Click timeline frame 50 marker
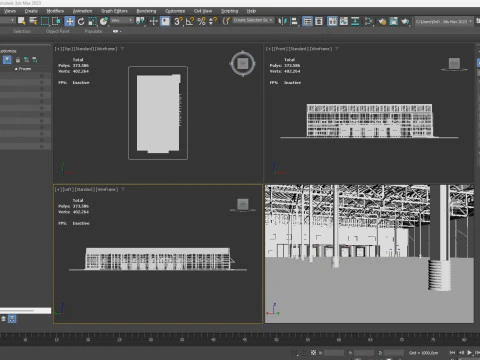This screenshot has width=480, height=360. tap(276, 340)
